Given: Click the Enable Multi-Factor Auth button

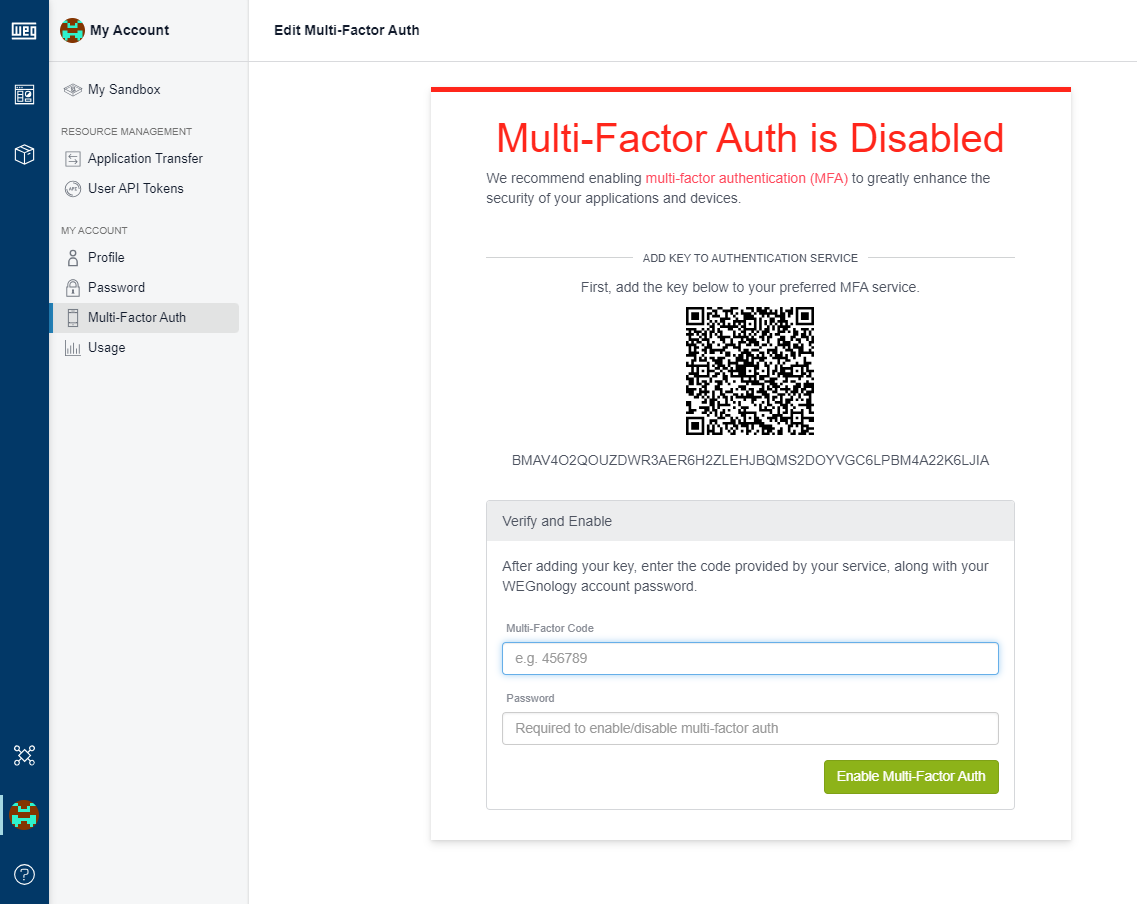Looking at the screenshot, I should [911, 776].
